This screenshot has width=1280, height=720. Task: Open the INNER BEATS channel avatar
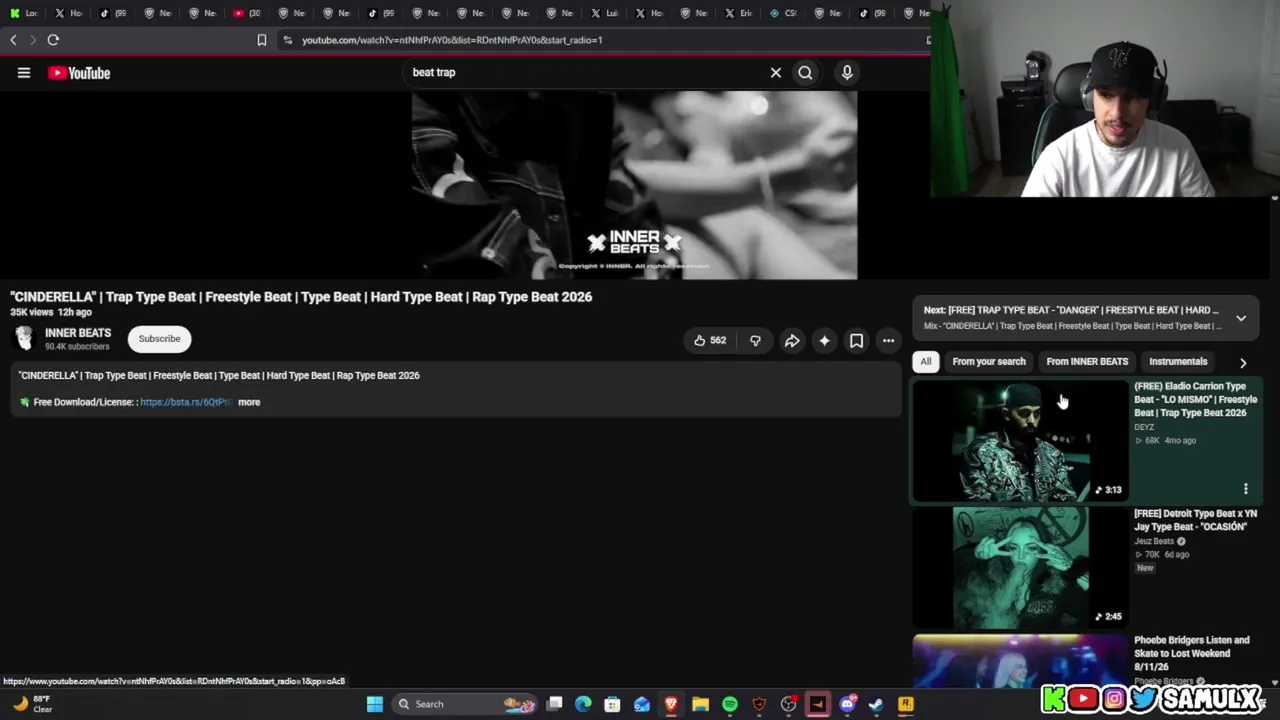24,339
